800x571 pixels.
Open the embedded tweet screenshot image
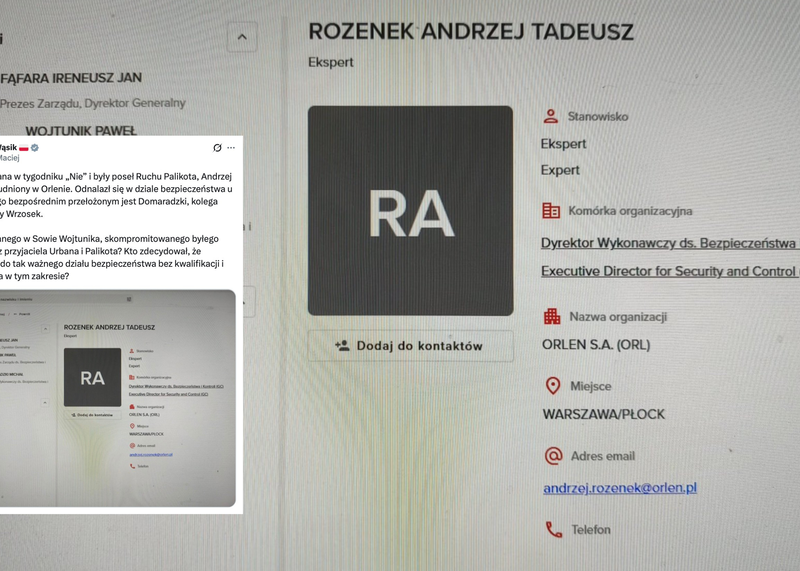117,398
